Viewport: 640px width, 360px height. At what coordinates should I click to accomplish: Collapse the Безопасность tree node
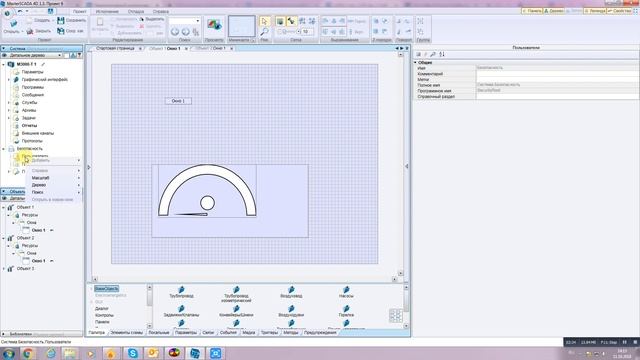point(4,149)
